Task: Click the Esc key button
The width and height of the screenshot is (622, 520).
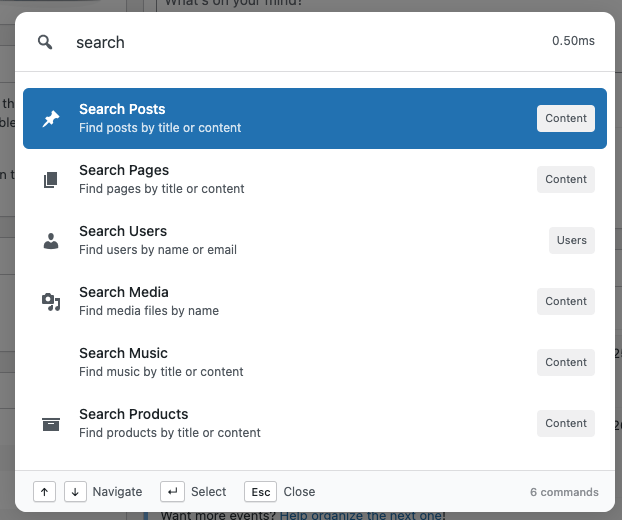Action: click(x=261, y=492)
